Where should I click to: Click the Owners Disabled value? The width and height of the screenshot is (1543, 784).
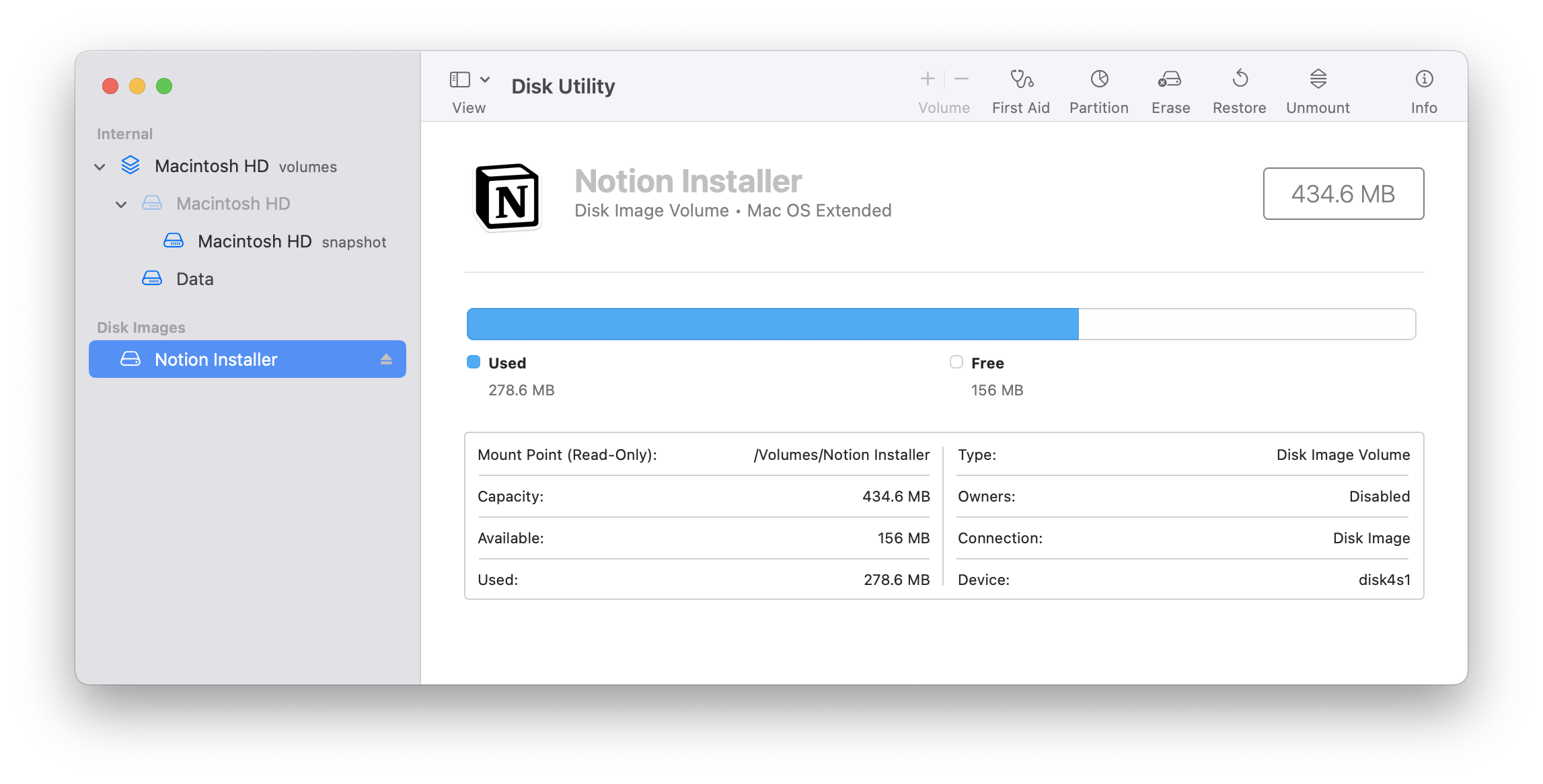(1380, 496)
